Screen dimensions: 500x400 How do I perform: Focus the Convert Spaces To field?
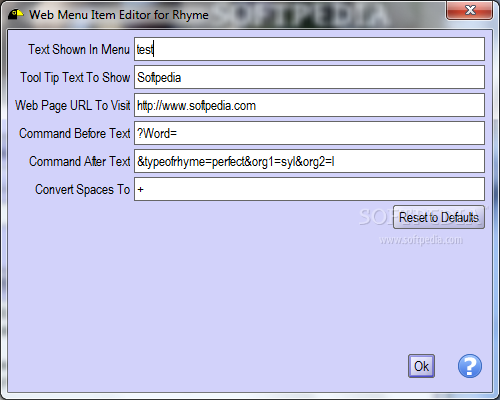click(309, 189)
